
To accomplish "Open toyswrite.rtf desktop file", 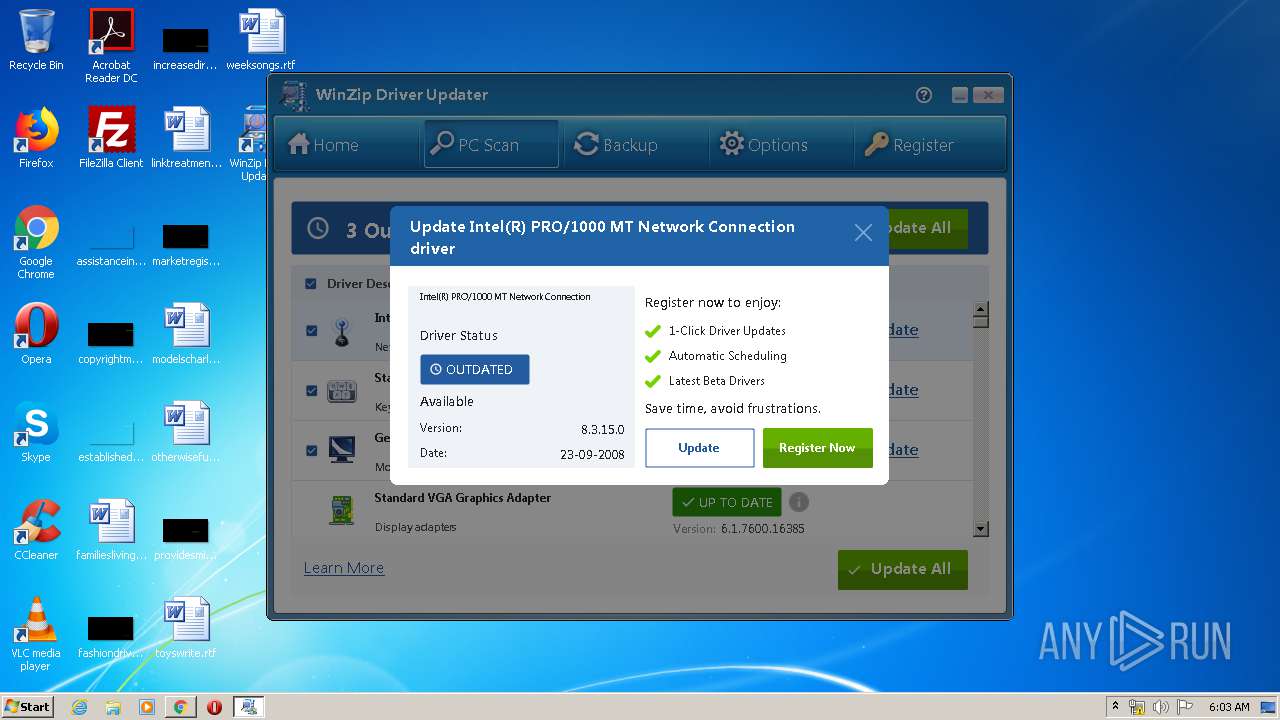I will point(186,628).
